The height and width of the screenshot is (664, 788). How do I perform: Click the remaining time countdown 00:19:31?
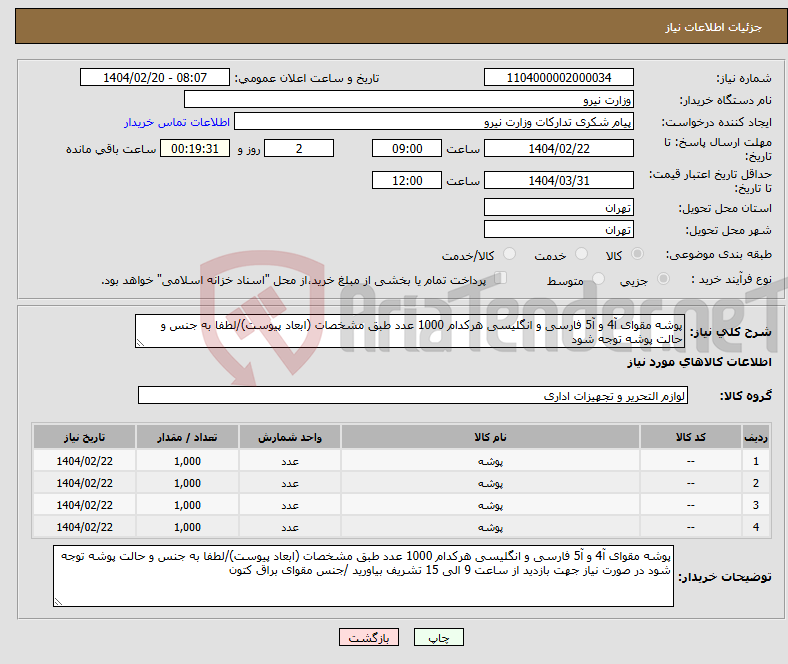coord(195,148)
